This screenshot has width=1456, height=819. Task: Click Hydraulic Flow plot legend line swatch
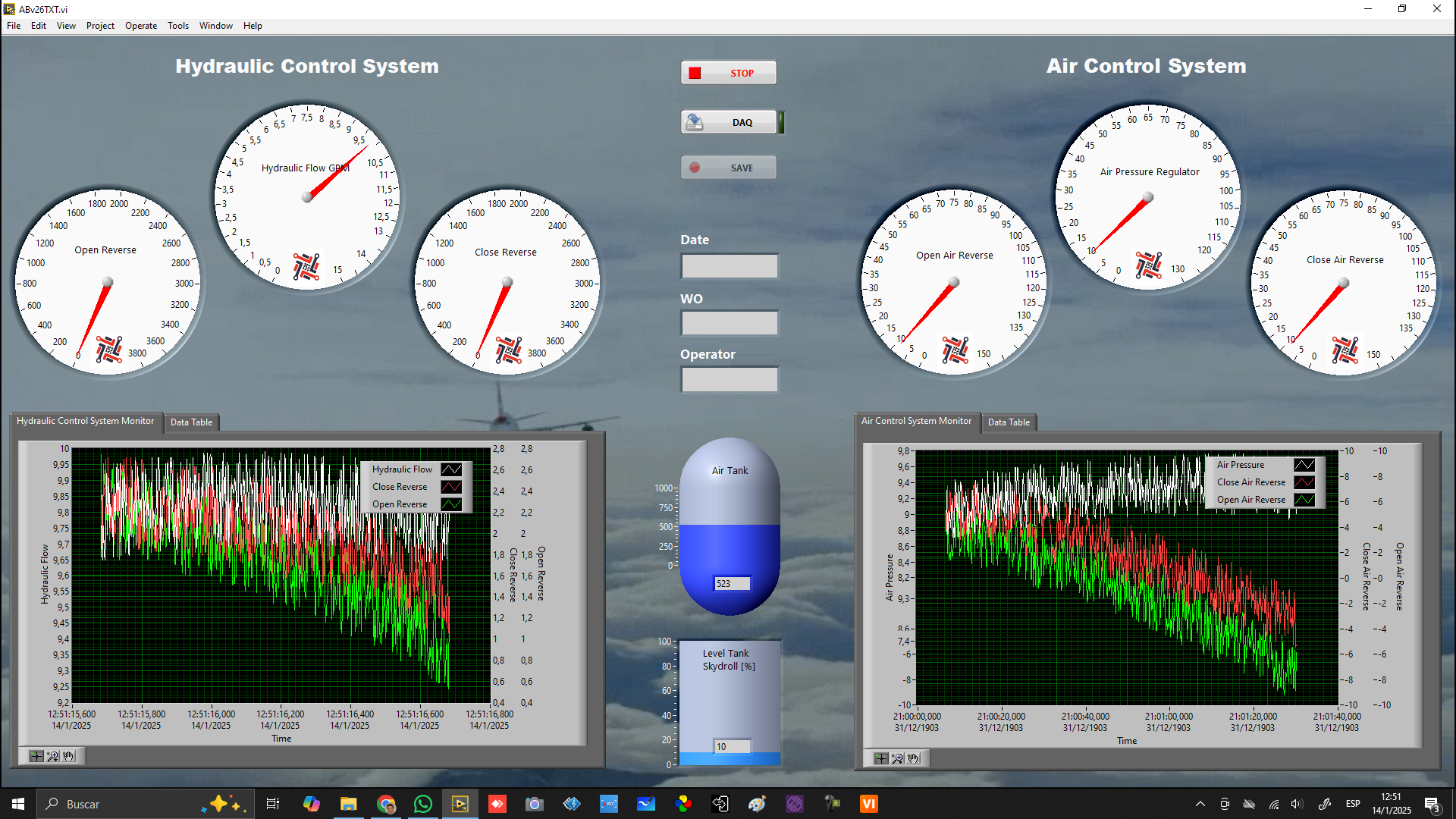[x=451, y=469]
